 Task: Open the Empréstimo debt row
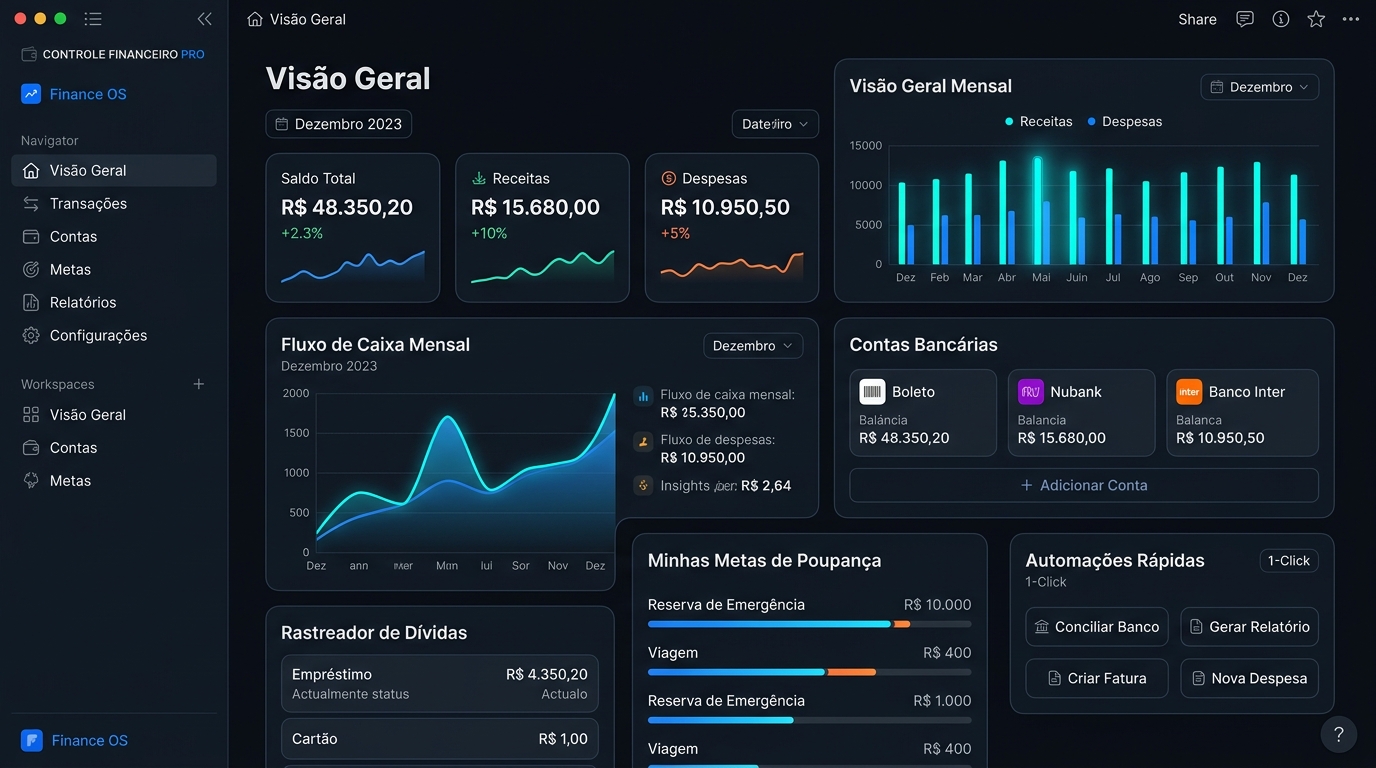click(440, 683)
